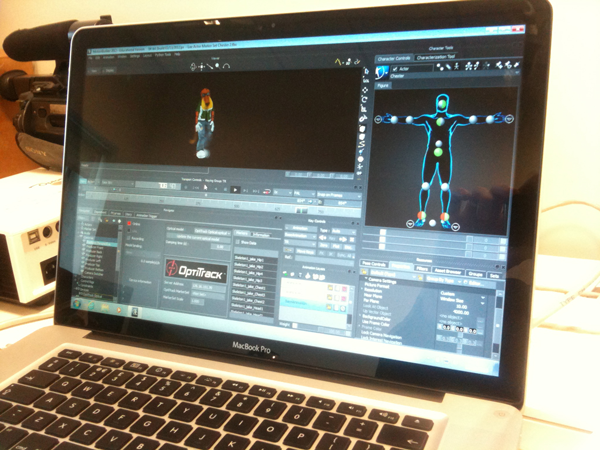
Task: Click the Server Address input field
Action: click(209, 286)
